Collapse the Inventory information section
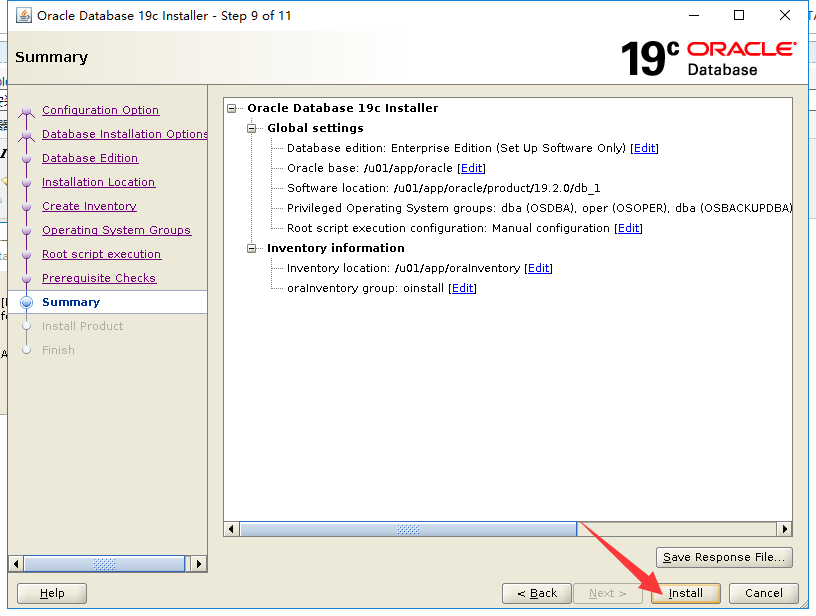This screenshot has height=616, width=816. (252, 248)
